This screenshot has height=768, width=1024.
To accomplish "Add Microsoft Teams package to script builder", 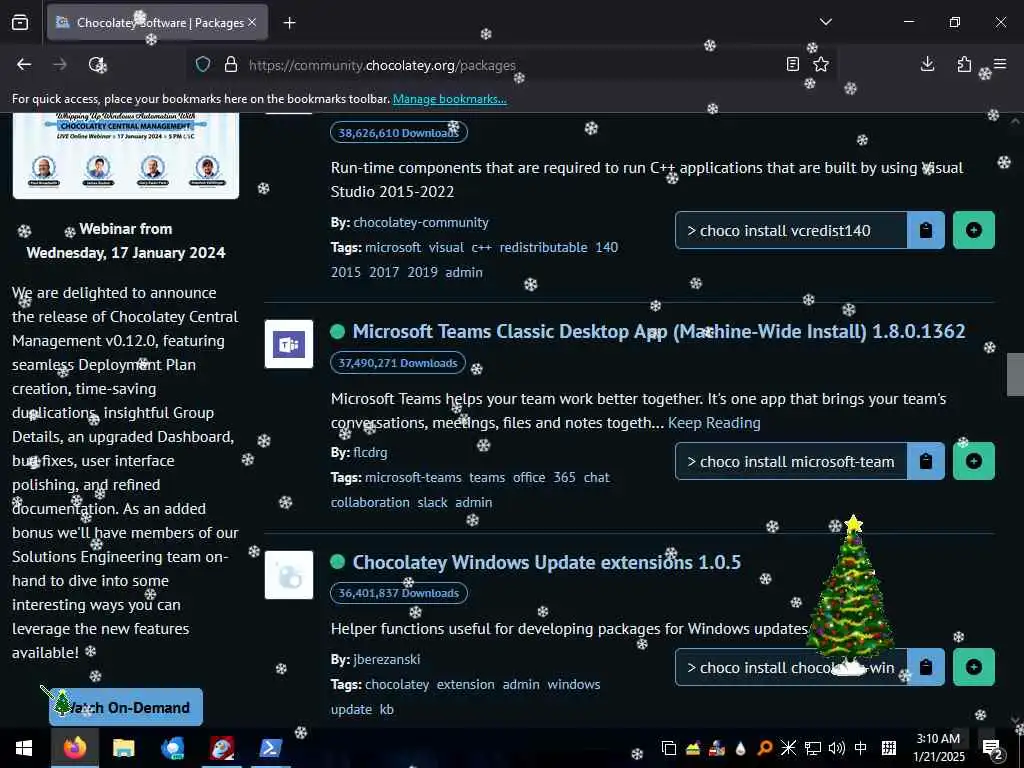I will 973,461.
